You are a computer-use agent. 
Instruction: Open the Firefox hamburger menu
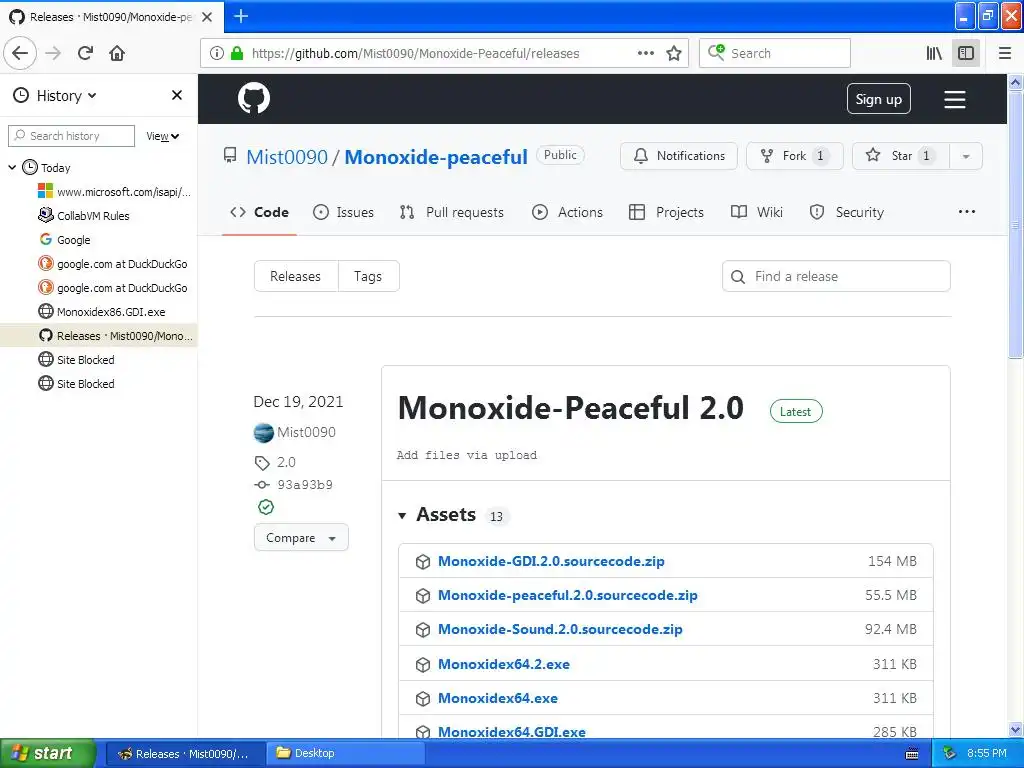point(1004,53)
